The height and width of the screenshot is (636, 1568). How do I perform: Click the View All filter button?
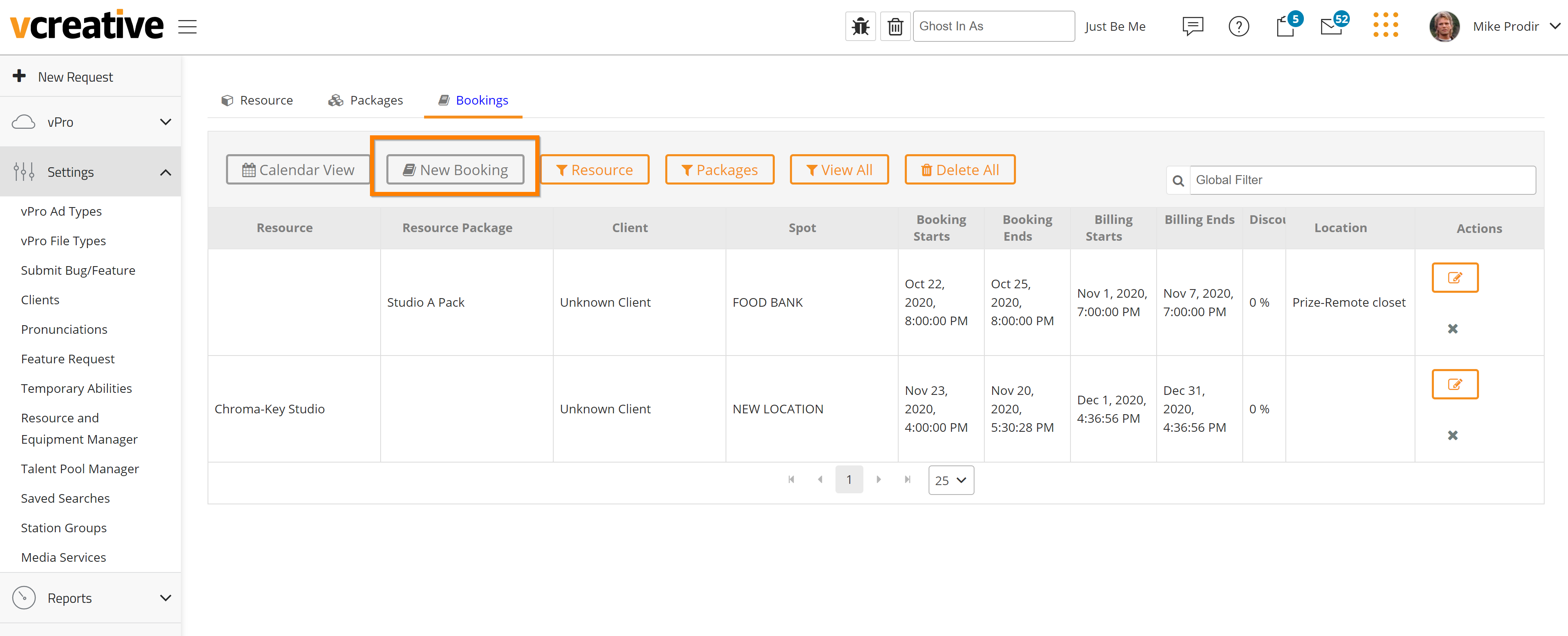coord(839,170)
